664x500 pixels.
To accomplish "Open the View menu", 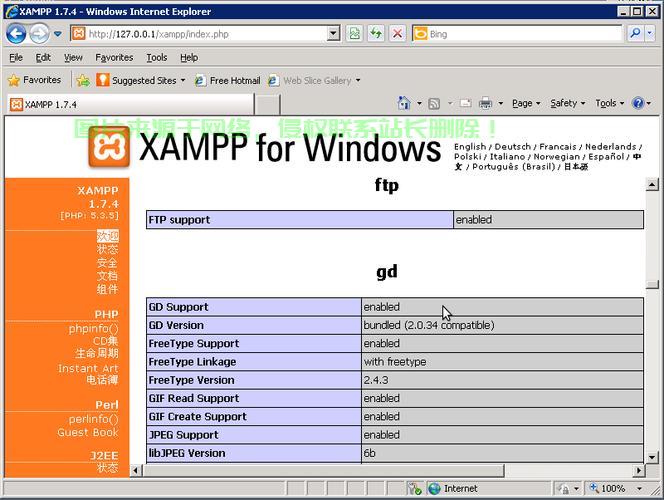I will click(73, 58).
